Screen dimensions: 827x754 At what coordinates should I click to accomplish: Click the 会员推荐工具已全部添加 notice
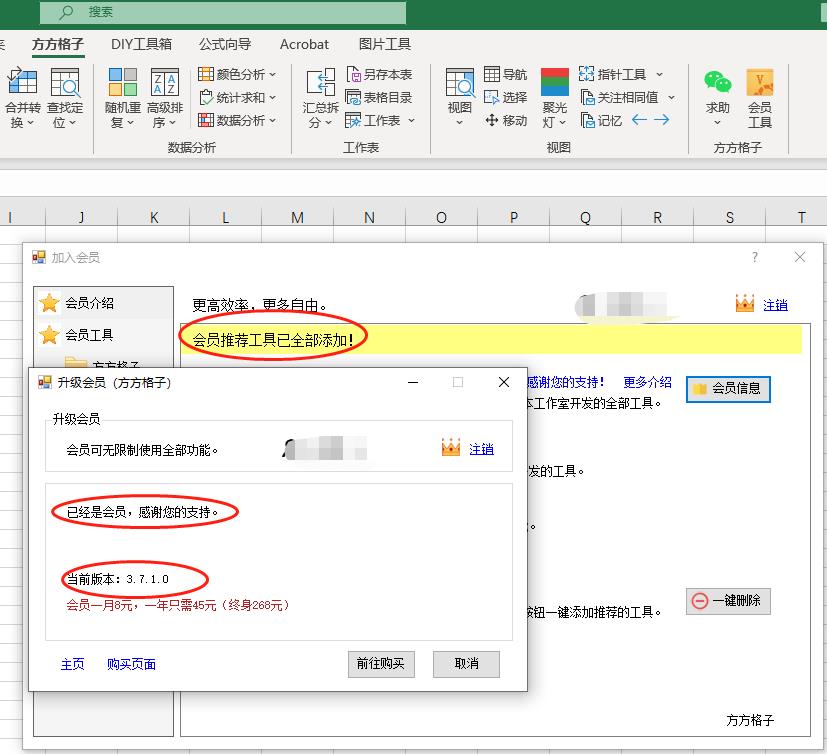(273, 340)
